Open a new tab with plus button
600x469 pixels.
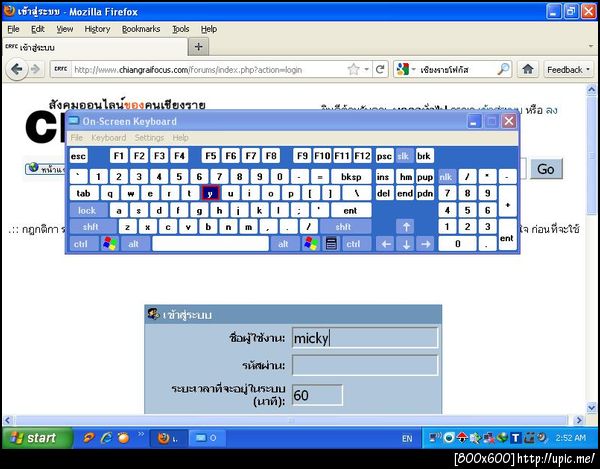pyautogui.click(x=198, y=47)
